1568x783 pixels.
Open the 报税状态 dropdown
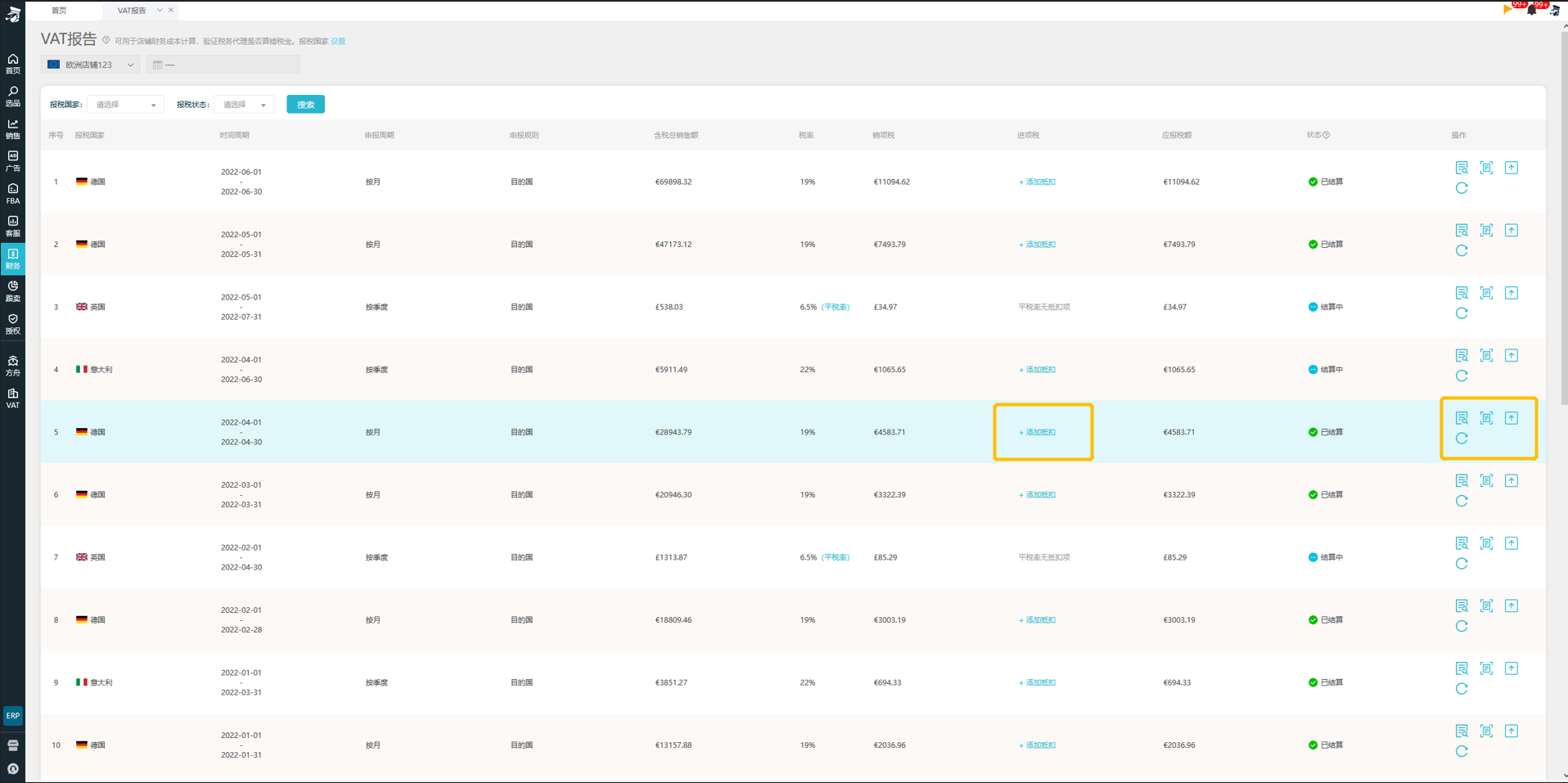(x=244, y=105)
